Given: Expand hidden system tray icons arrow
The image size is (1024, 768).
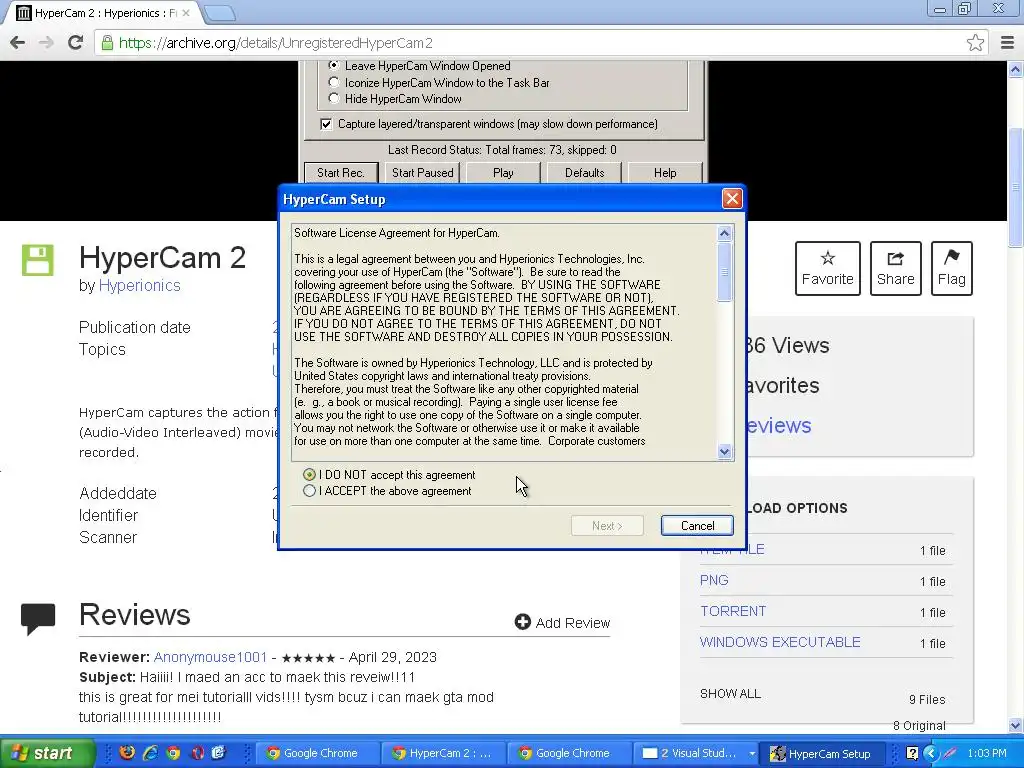Looking at the screenshot, I should 931,754.
